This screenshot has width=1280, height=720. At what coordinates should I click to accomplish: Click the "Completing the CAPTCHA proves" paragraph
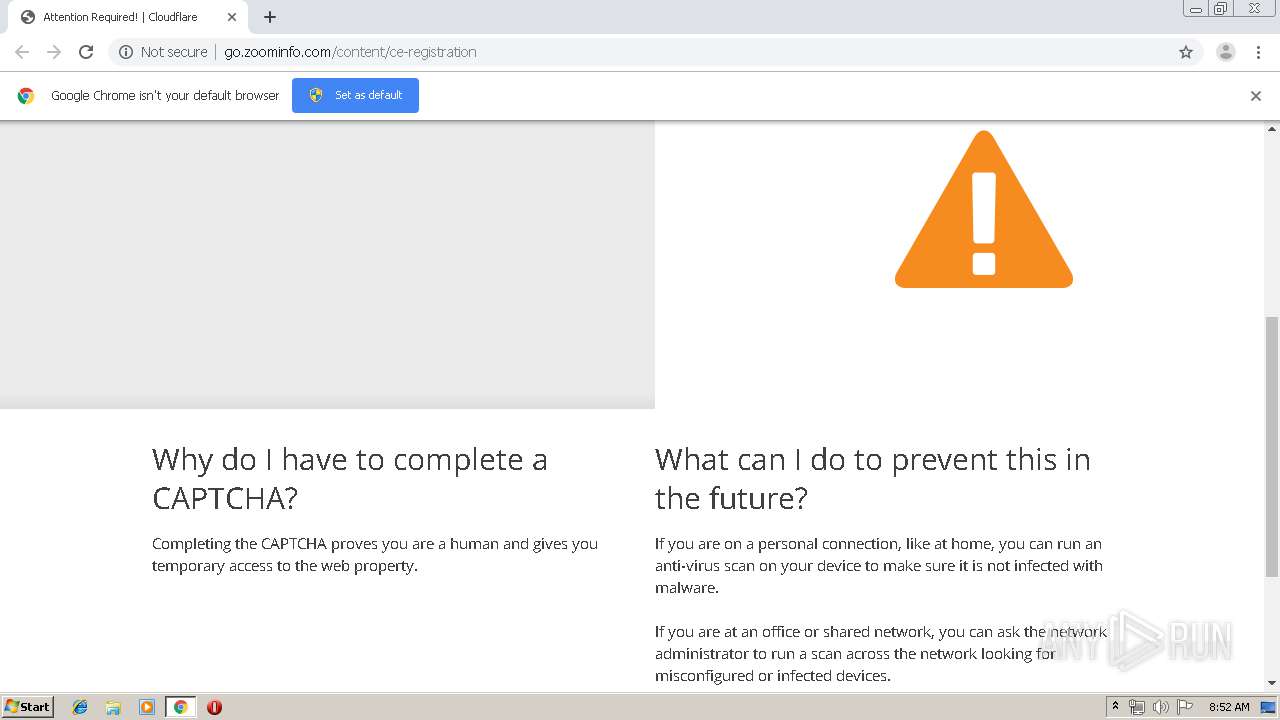[x=375, y=555]
